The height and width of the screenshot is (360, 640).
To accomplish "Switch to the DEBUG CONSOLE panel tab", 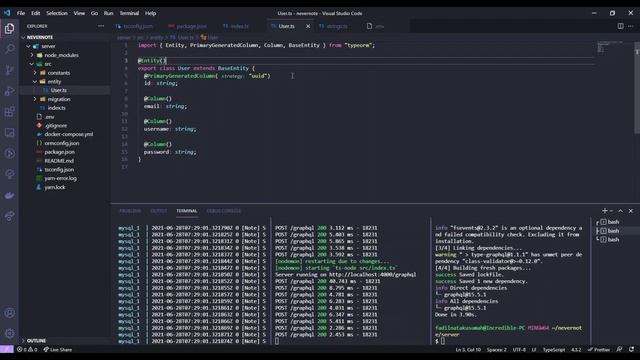I will tap(224, 211).
